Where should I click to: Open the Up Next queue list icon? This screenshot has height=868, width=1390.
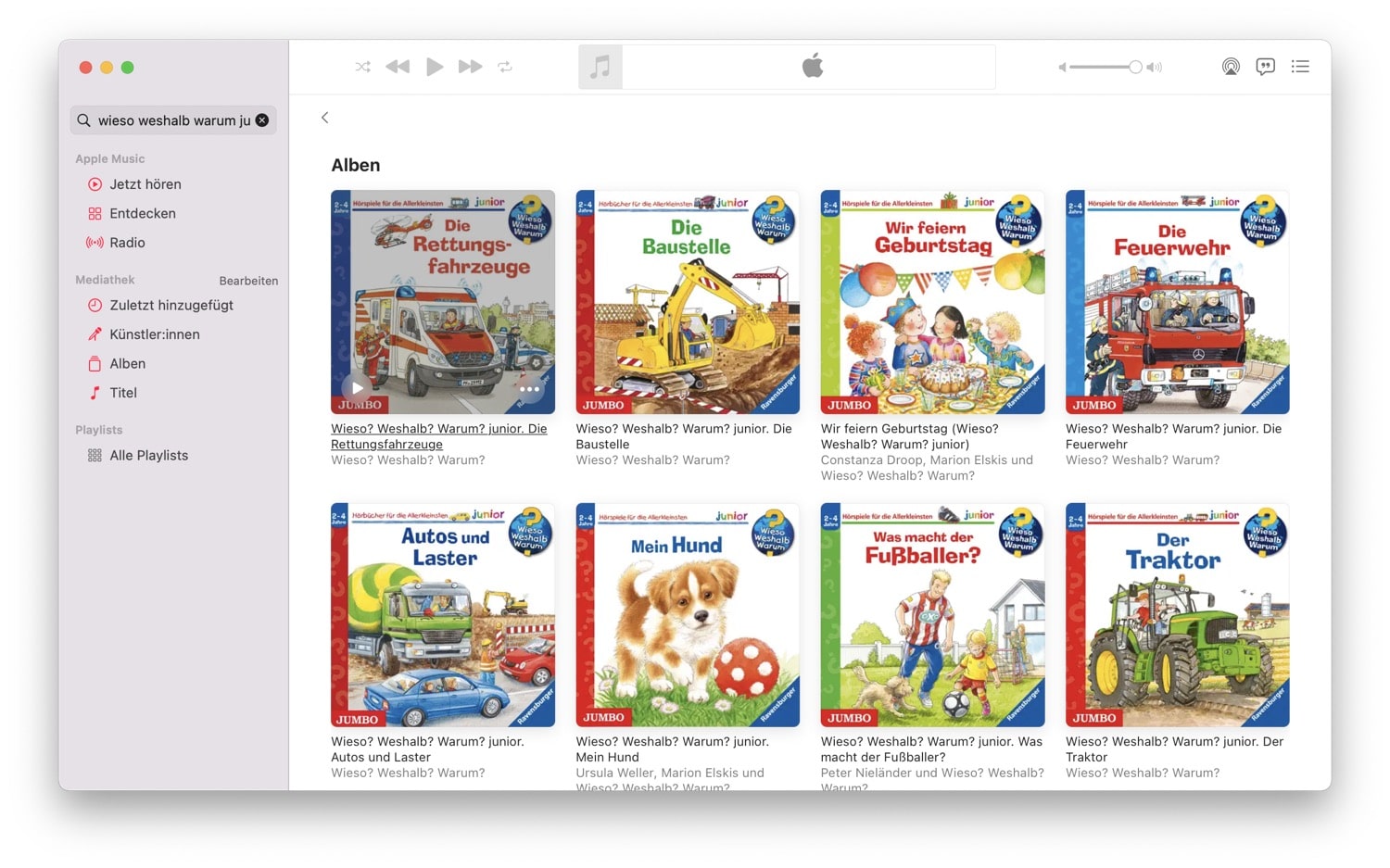pos(1300,67)
